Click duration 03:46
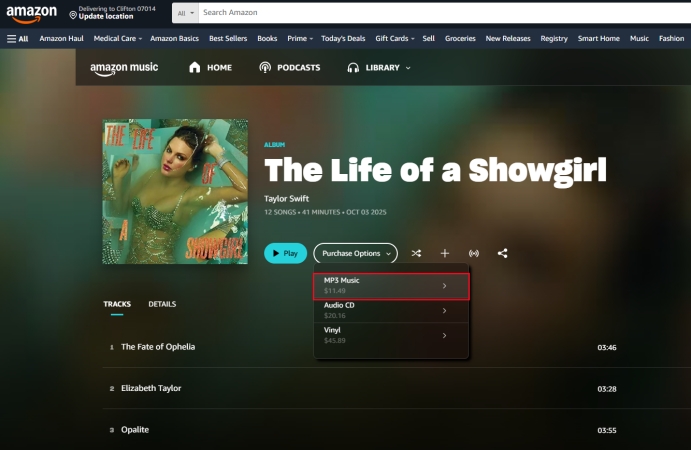691x450 pixels. [607, 348]
